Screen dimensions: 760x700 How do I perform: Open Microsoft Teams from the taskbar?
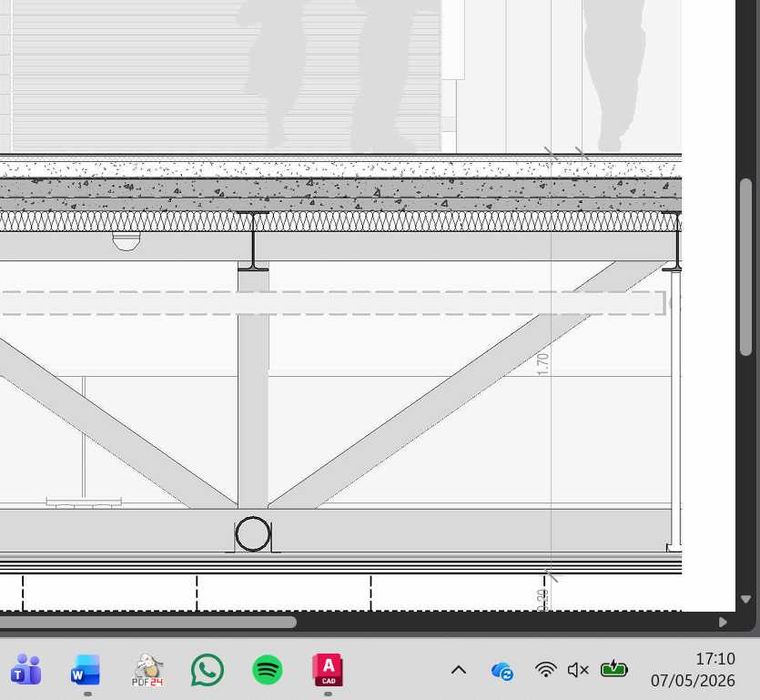pos(26,669)
